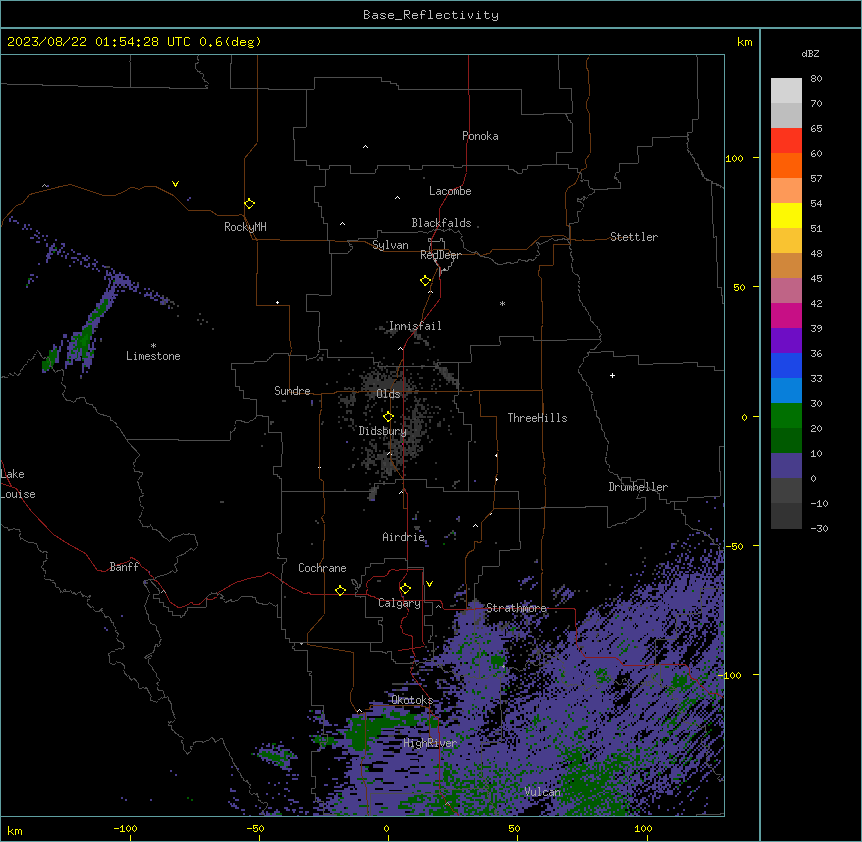Select the Blackfalds label
This screenshot has height=842, width=862.
[x=441, y=223]
